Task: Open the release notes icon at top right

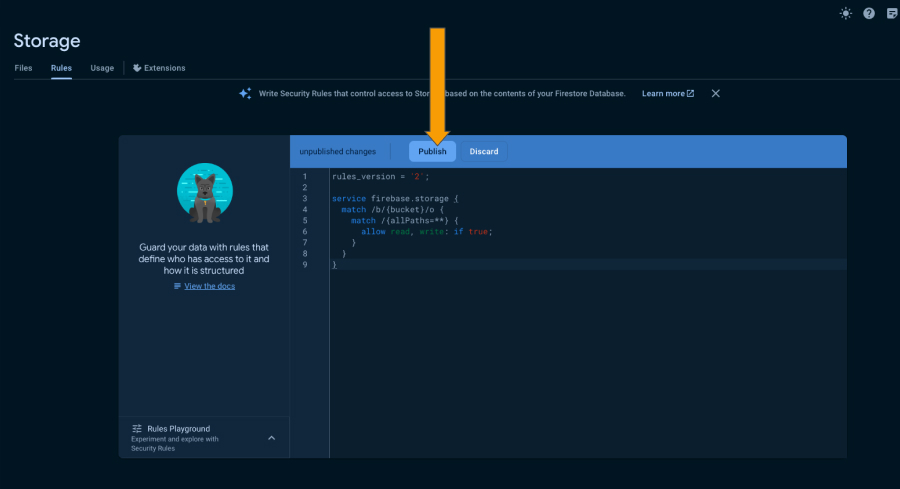Action: point(892,13)
